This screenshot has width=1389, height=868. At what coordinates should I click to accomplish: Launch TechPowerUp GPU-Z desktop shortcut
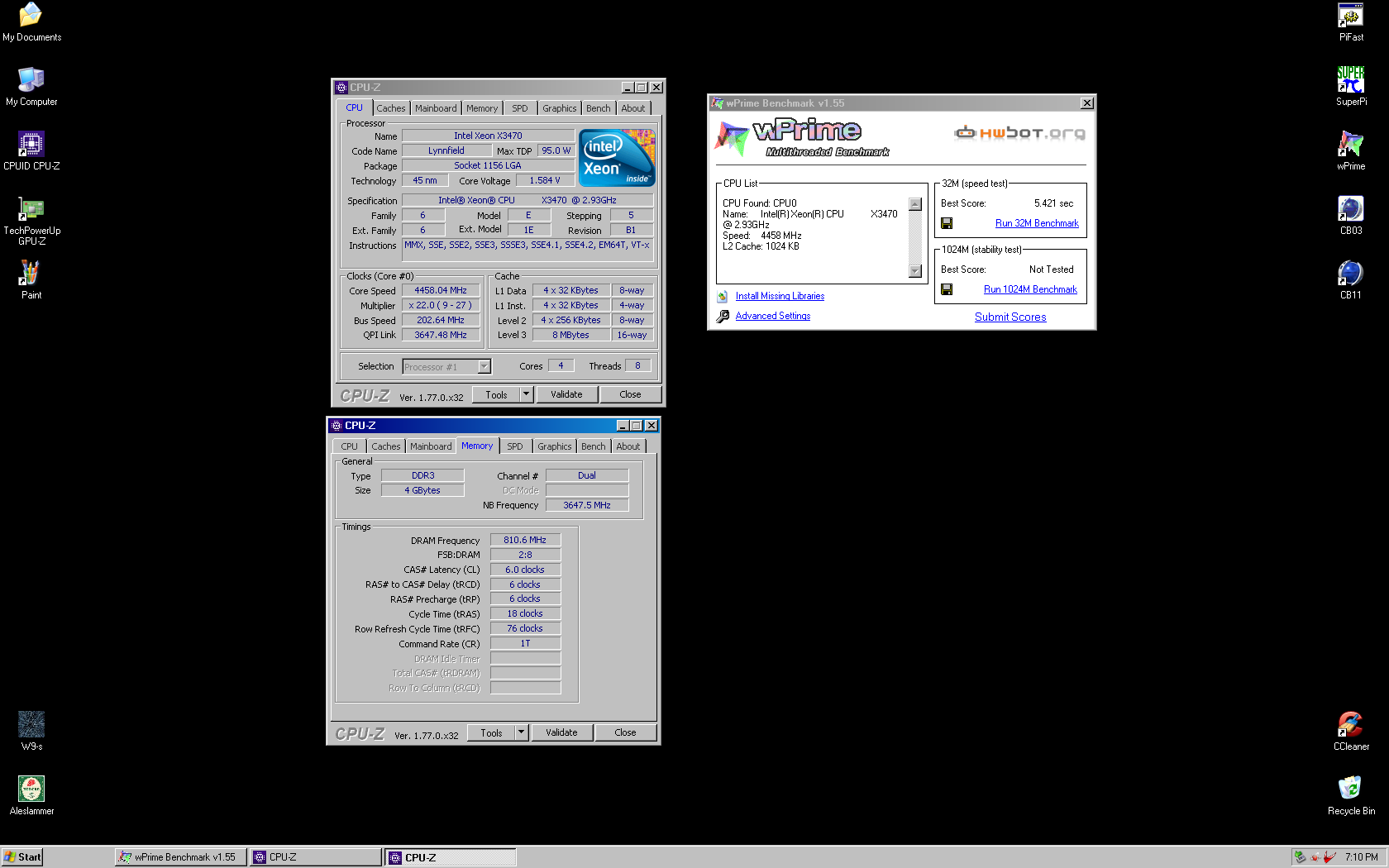point(31,222)
